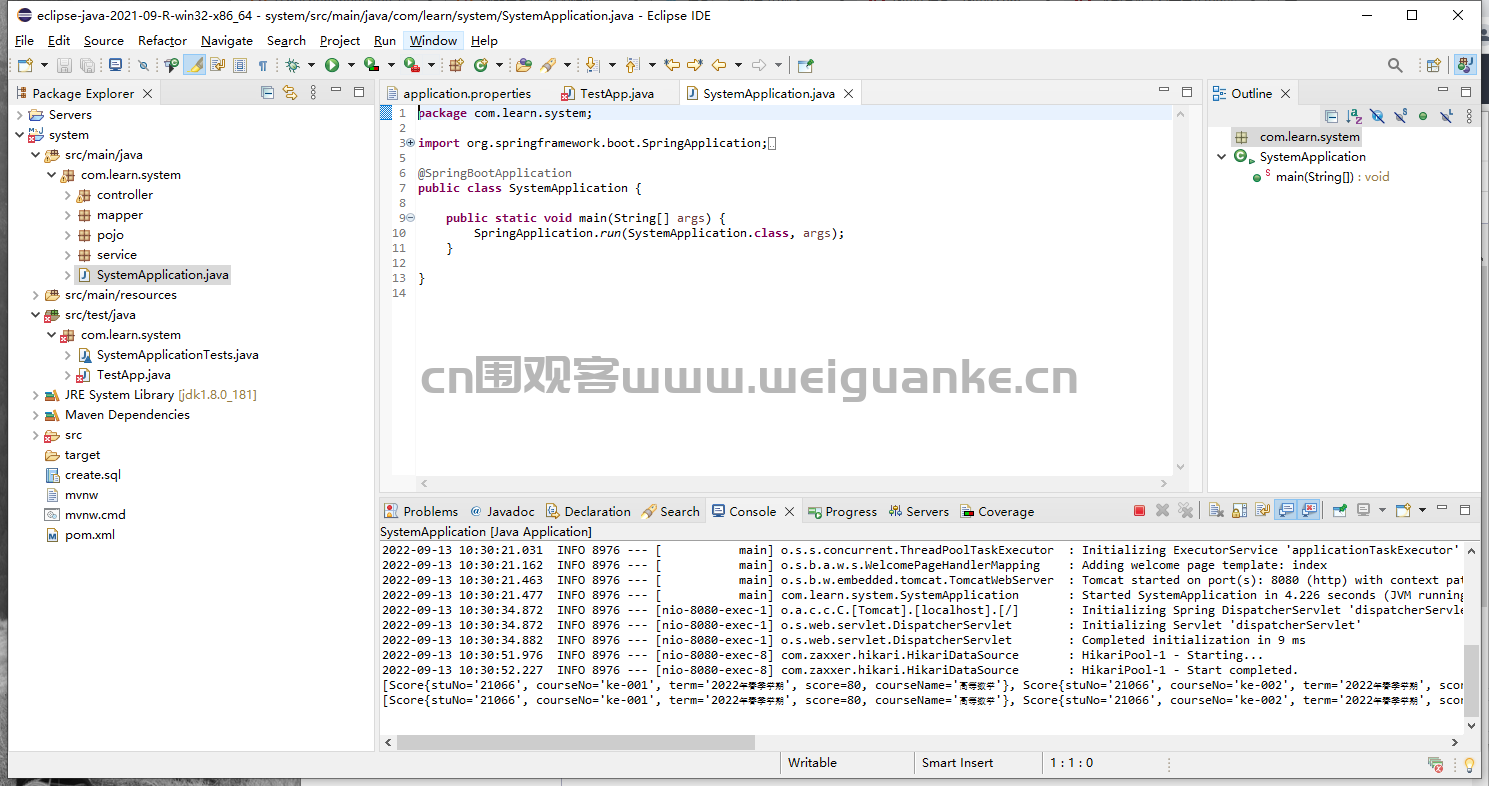
Task: Click the toolbar Search magnifier icon
Action: [1395, 65]
